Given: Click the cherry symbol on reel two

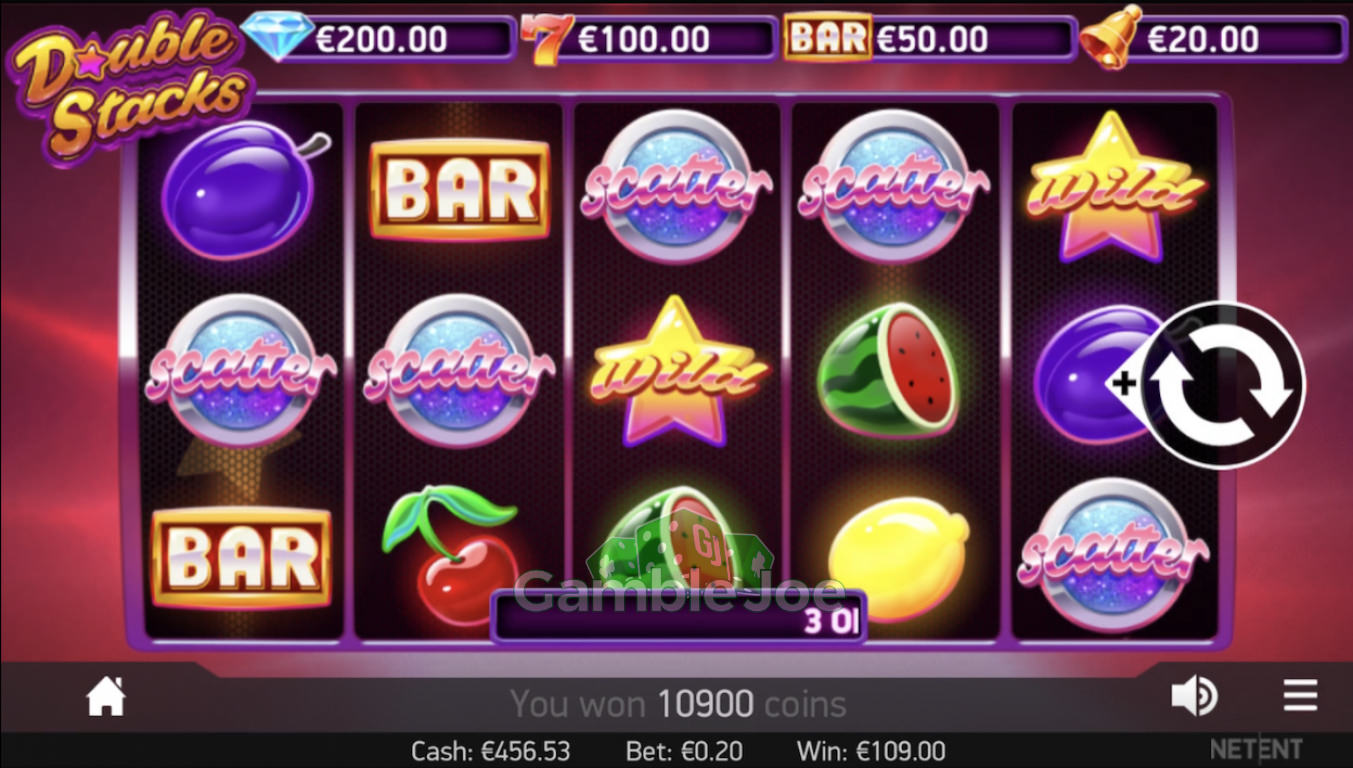Looking at the screenshot, I should point(454,554).
